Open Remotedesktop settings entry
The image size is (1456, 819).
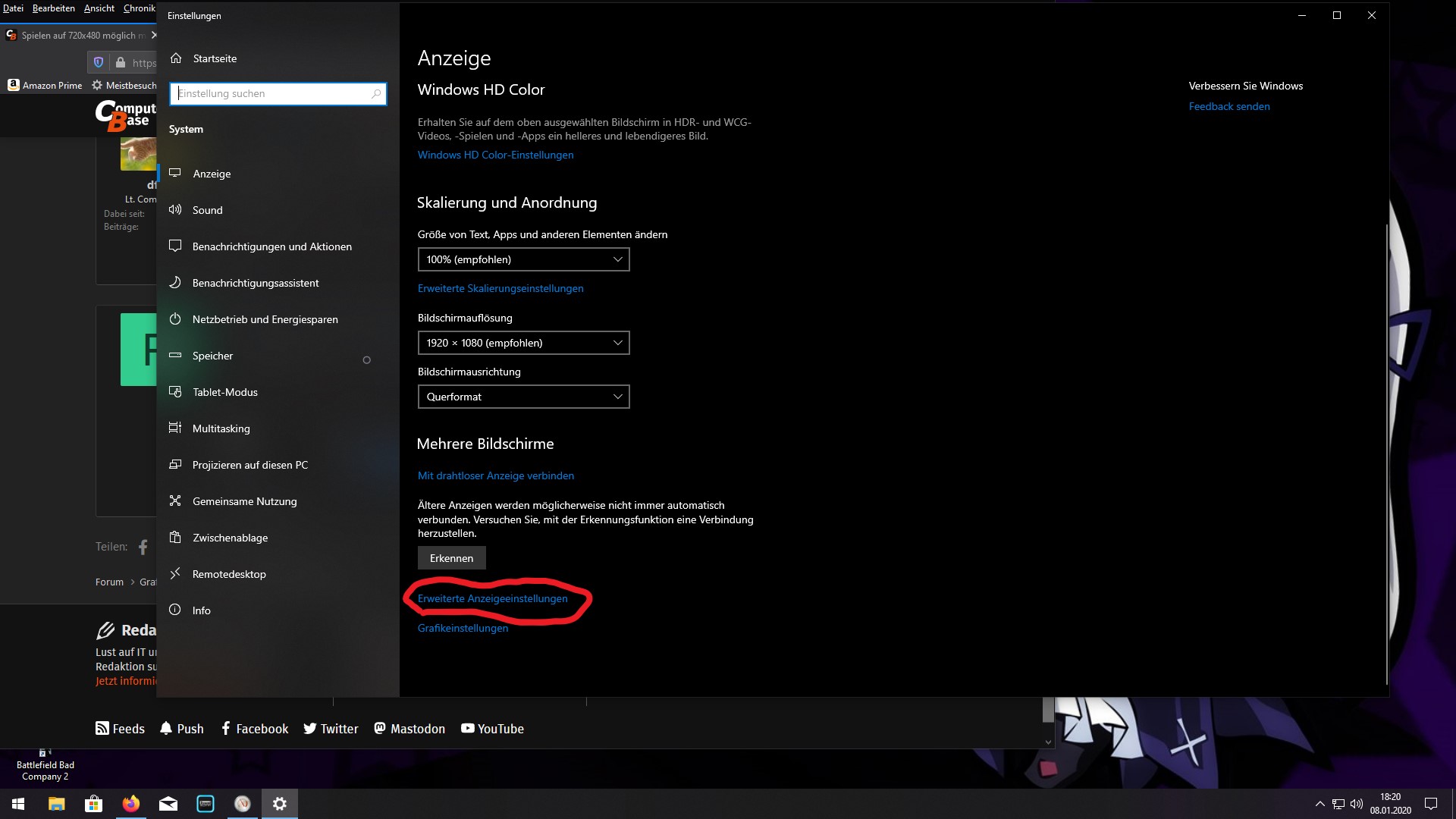coord(229,574)
